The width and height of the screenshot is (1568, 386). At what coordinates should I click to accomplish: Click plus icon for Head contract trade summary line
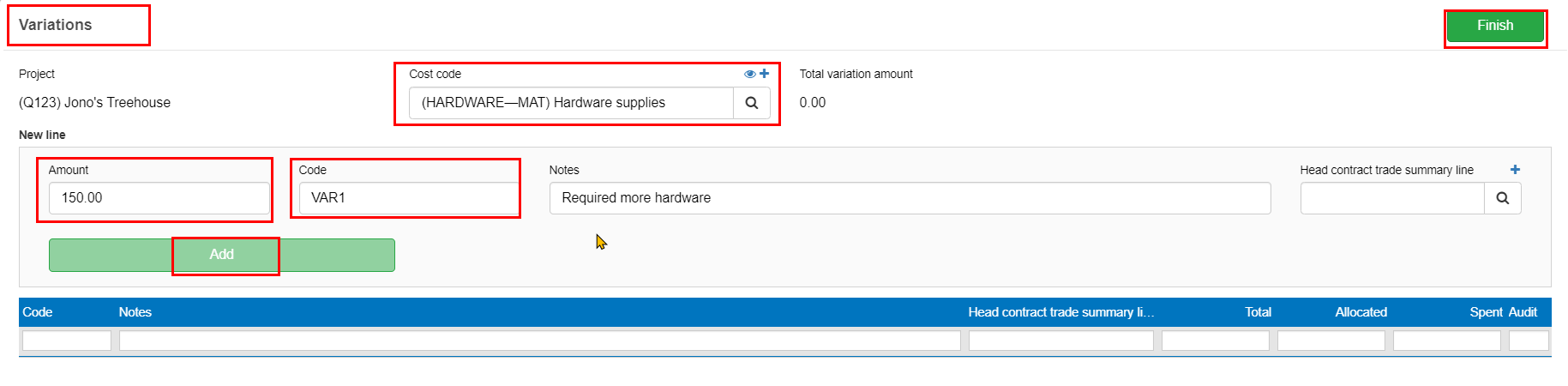[1515, 170]
